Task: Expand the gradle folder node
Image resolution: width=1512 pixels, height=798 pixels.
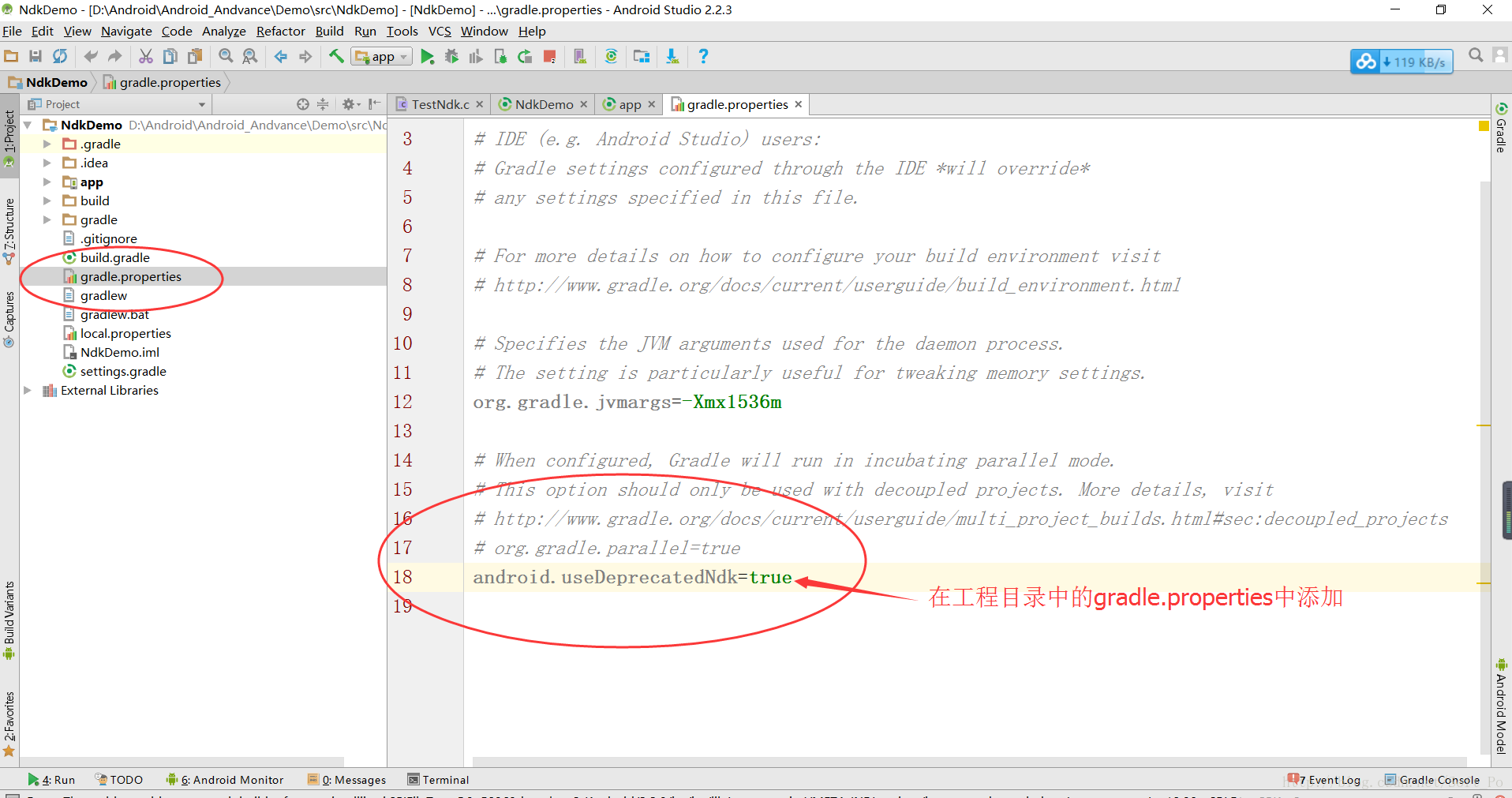Action: (x=47, y=219)
